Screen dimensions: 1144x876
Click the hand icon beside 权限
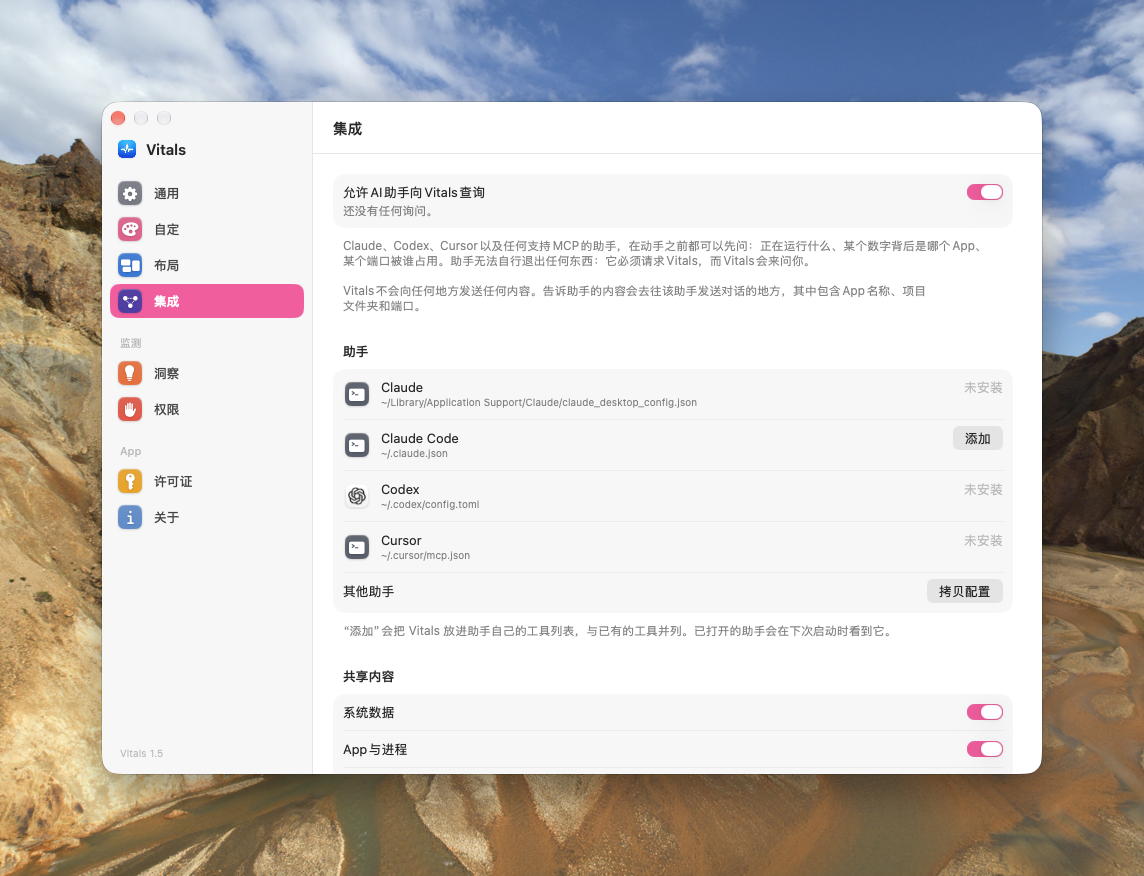pos(130,409)
